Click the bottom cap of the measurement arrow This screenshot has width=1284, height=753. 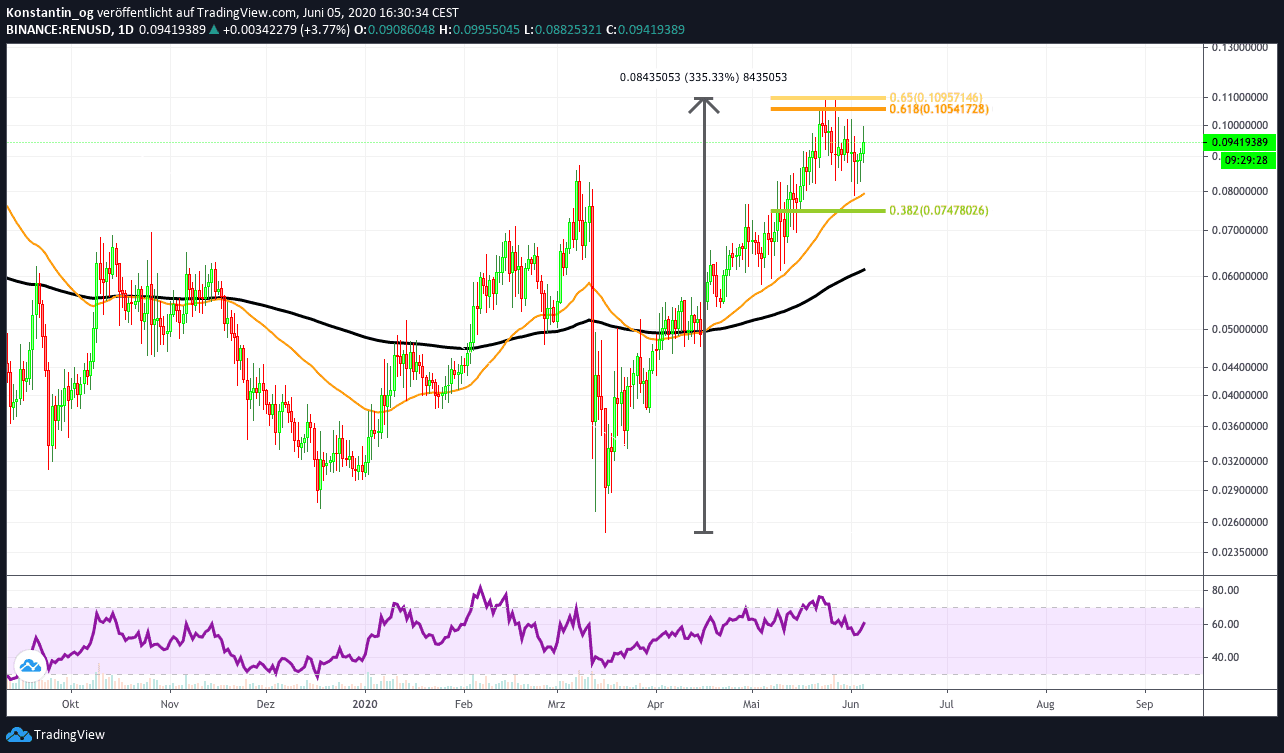click(x=705, y=532)
